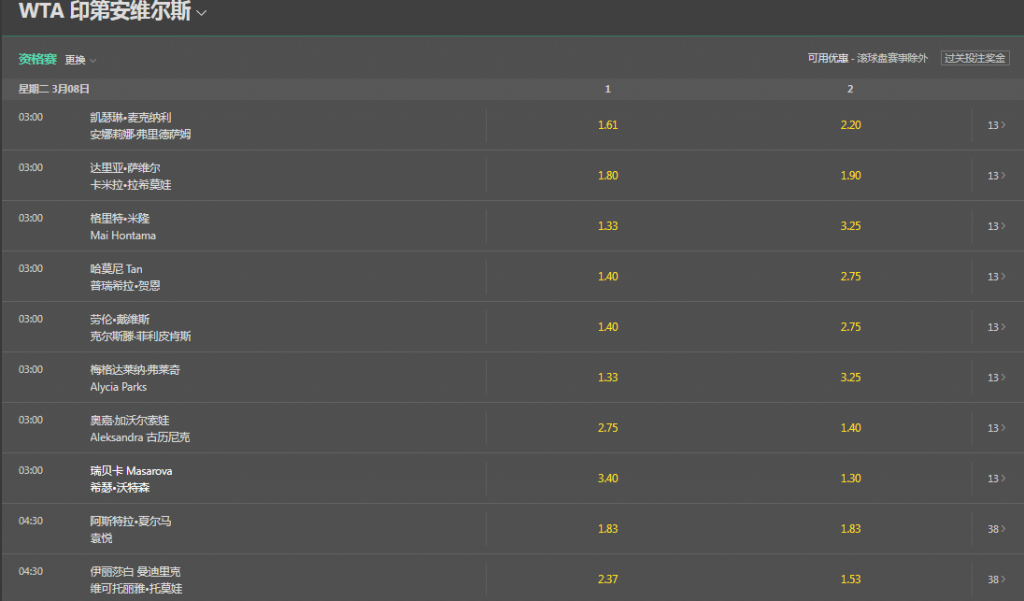The width and height of the screenshot is (1024, 601).
Task: Select odds 3.40 for 瑞贝卡 Masarova
Action: tap(607, 478)
